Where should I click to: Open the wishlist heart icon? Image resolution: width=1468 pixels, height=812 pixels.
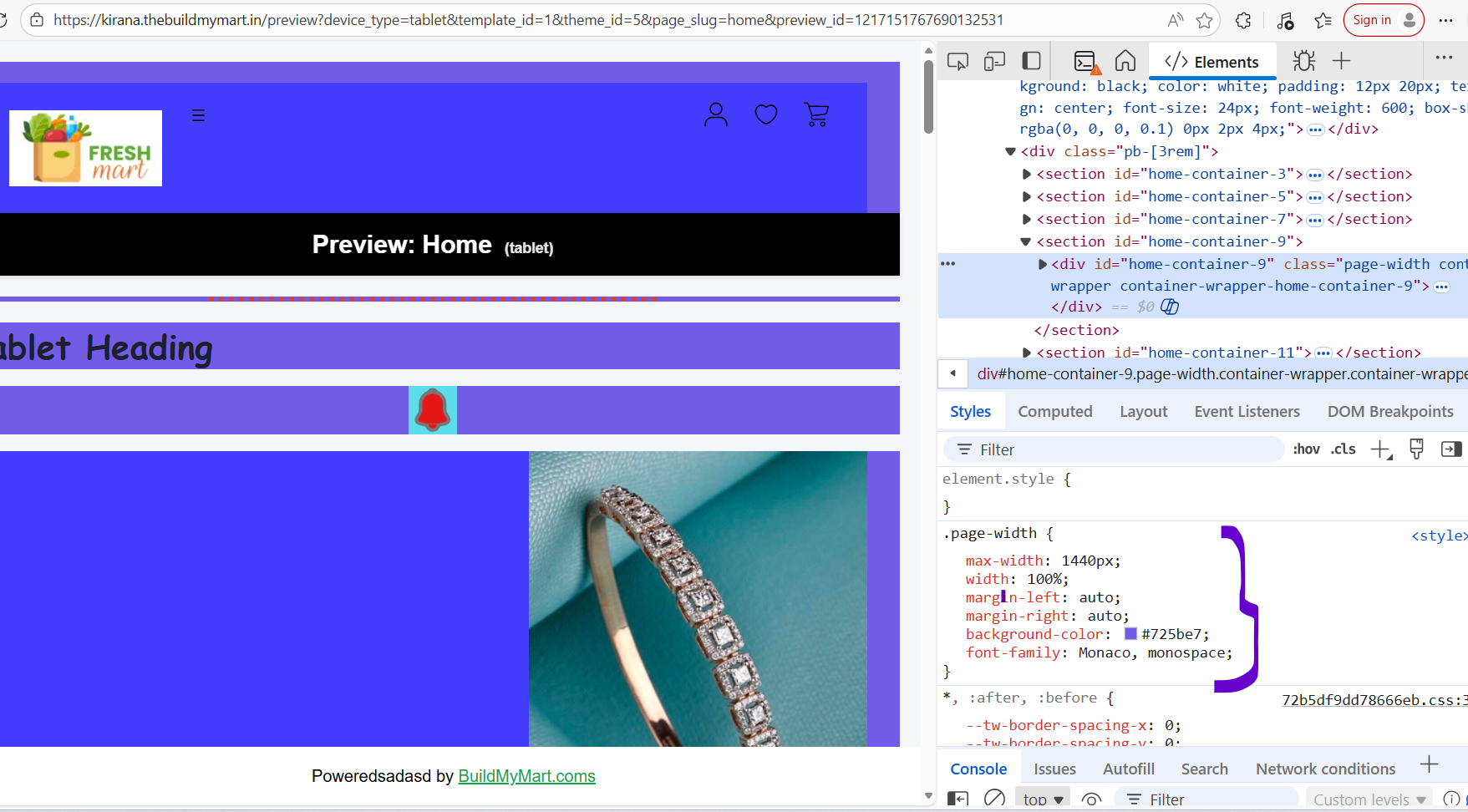click(x=766, y=114)
